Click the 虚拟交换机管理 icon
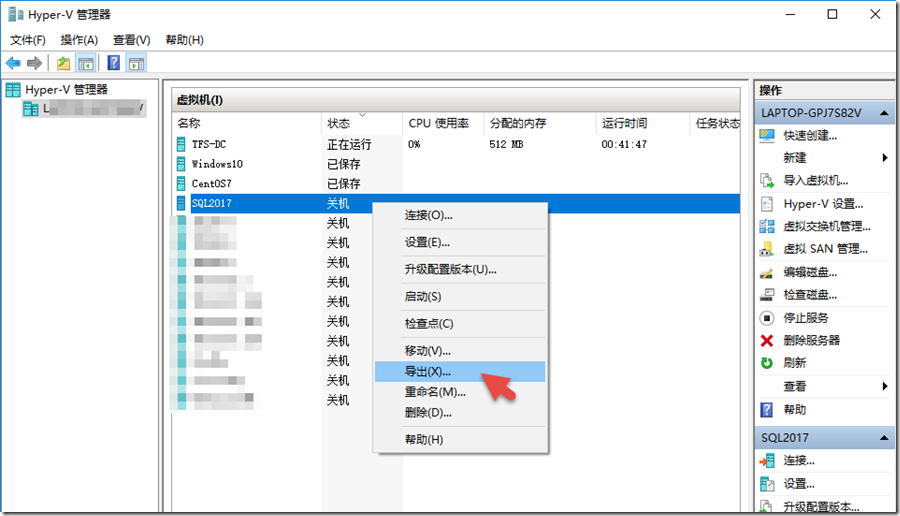 tap(767, 226)
